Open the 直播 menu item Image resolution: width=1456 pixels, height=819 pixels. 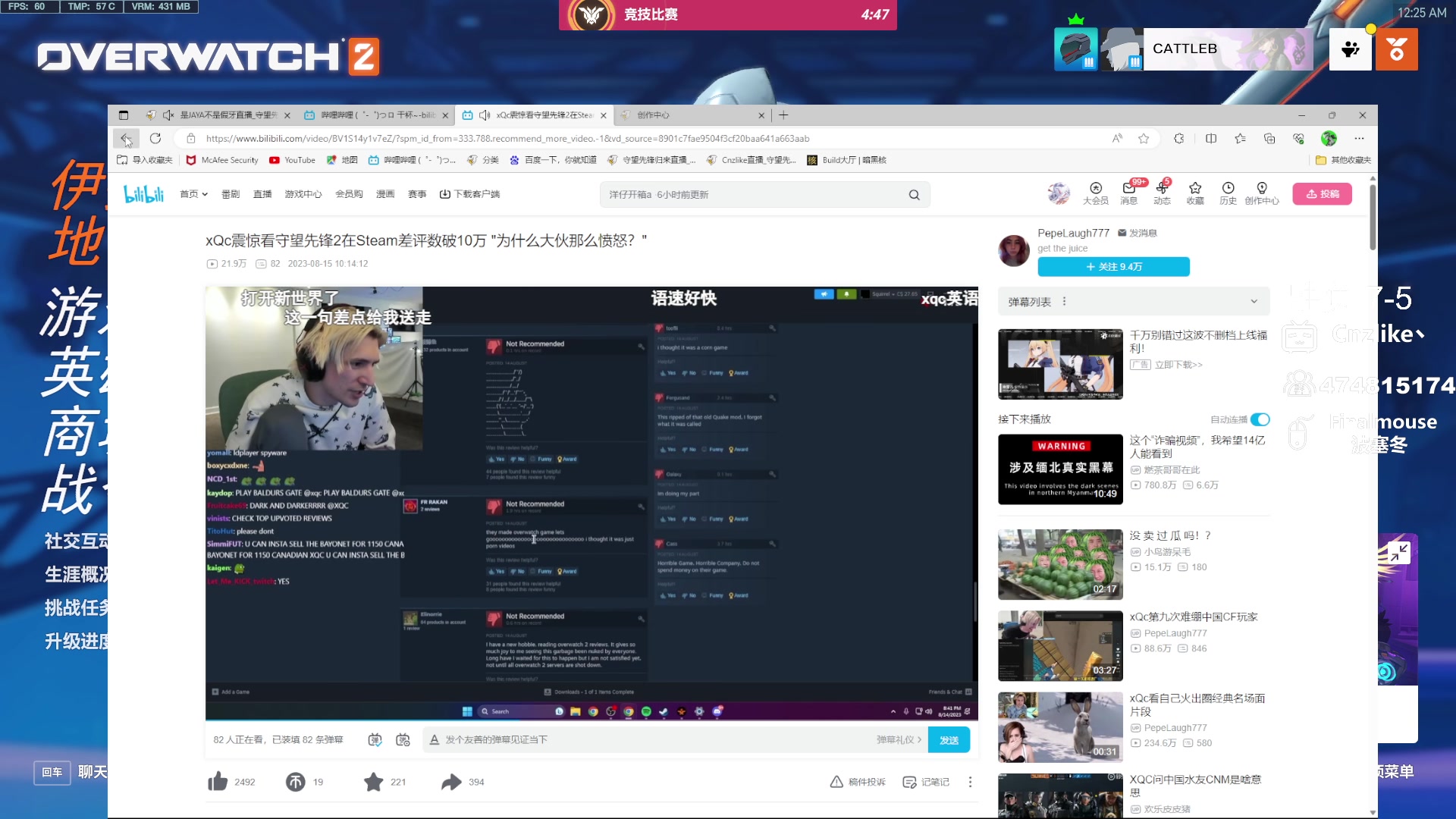click(262, 194)
